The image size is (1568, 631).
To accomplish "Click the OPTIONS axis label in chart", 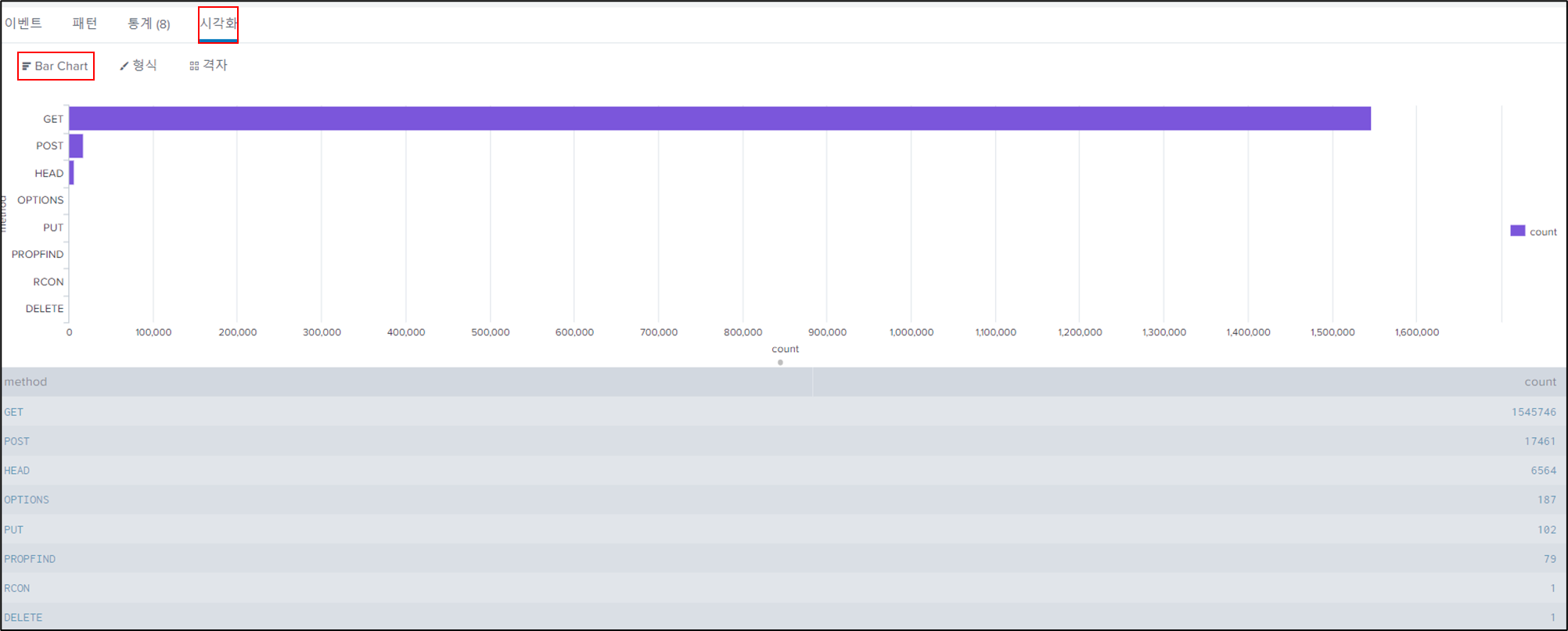I will click(x=41, y=200).
